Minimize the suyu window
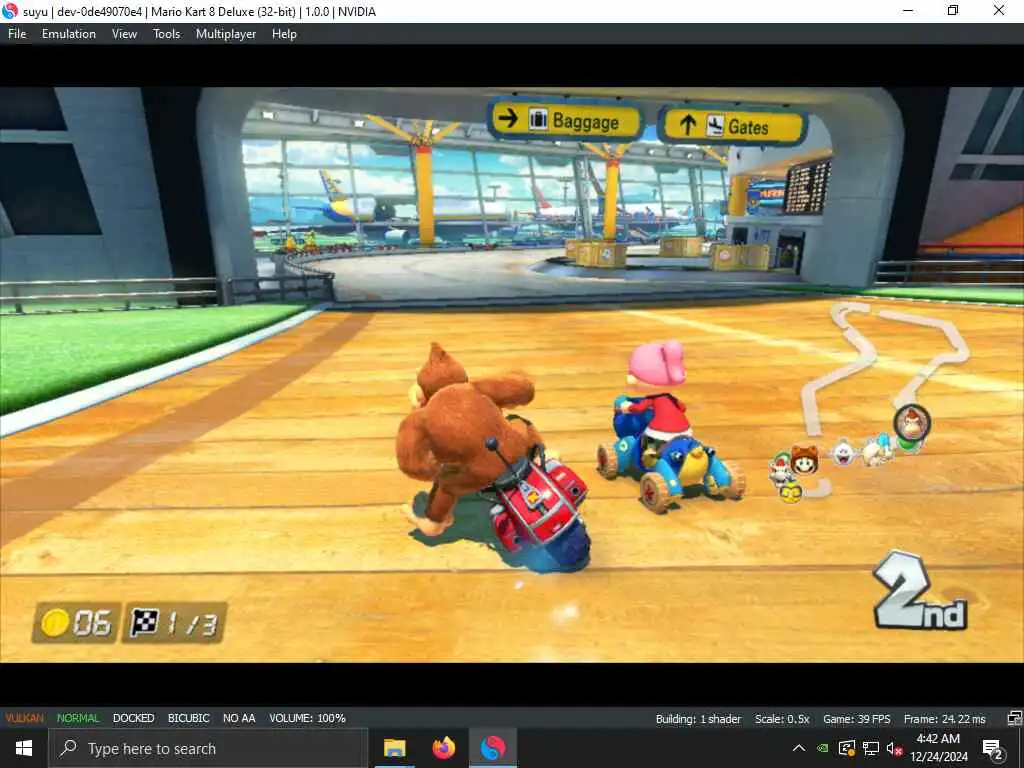This screenshot has width=1024, height=768. [908, 11]
